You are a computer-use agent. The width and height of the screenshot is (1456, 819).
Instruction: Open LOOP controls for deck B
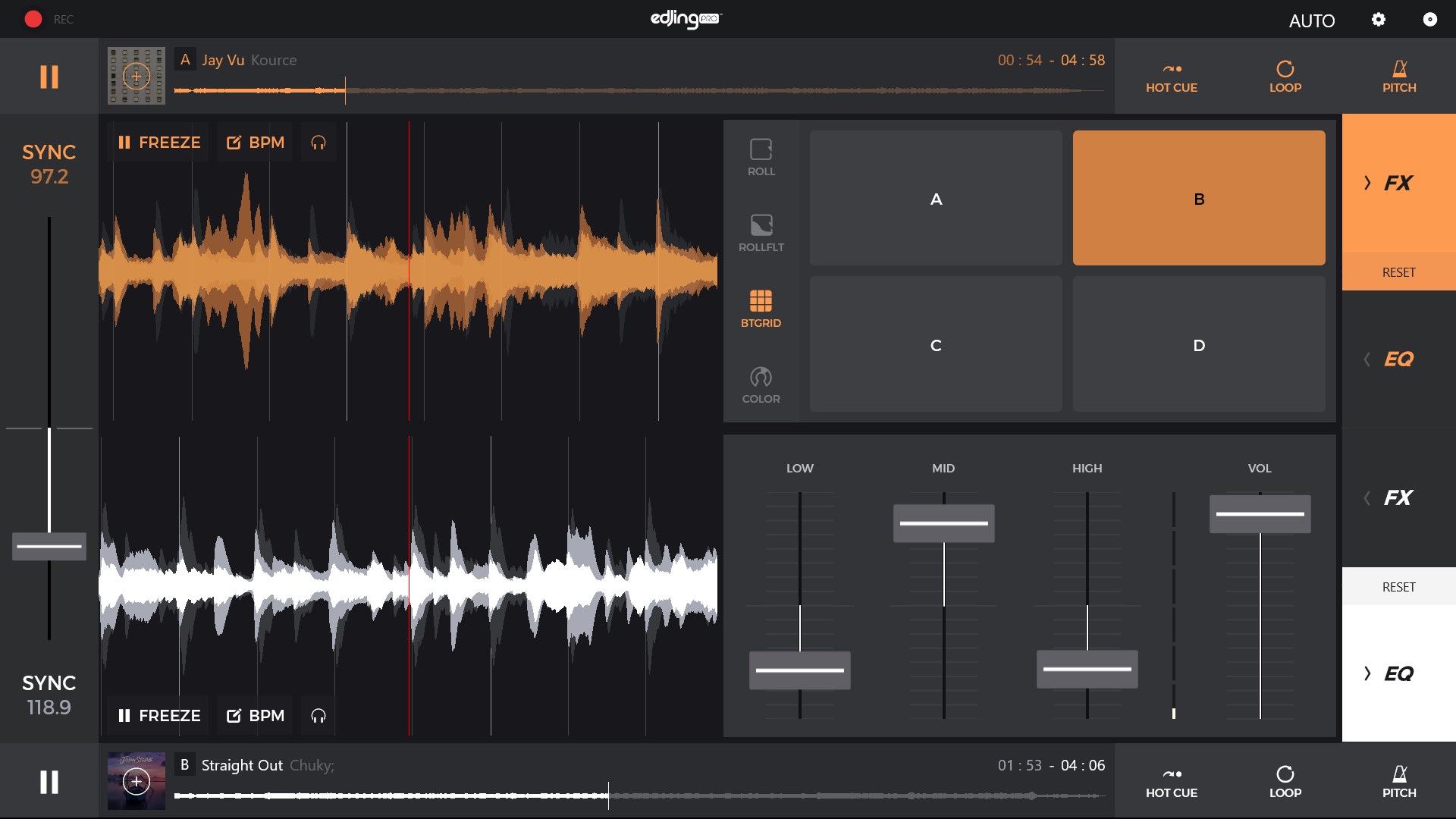click(x=1285, y=782)
